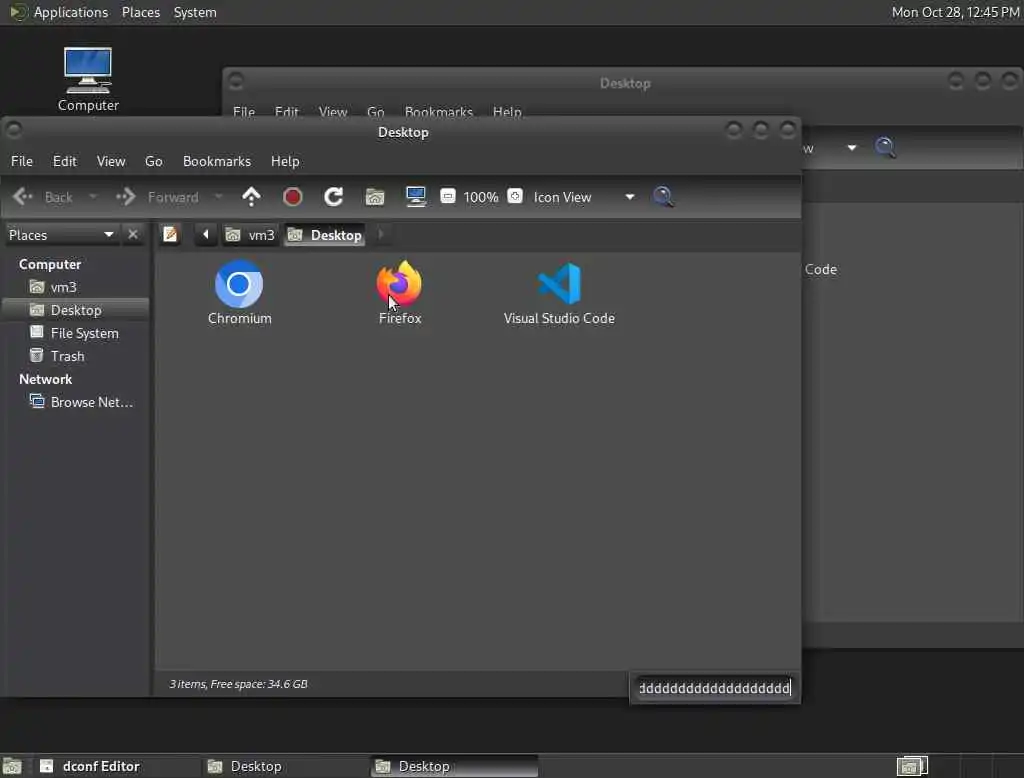
Task: Open the Edit menu
Action: click(65, 161)
